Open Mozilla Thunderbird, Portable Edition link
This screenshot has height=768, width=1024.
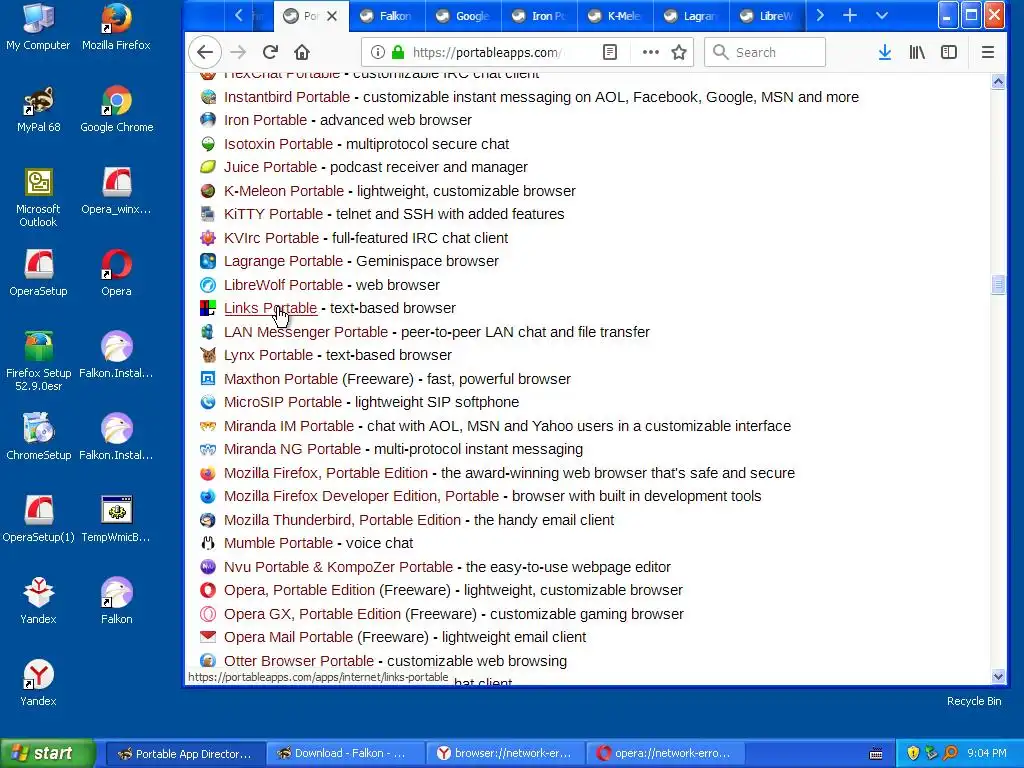(x=342, y=520)
